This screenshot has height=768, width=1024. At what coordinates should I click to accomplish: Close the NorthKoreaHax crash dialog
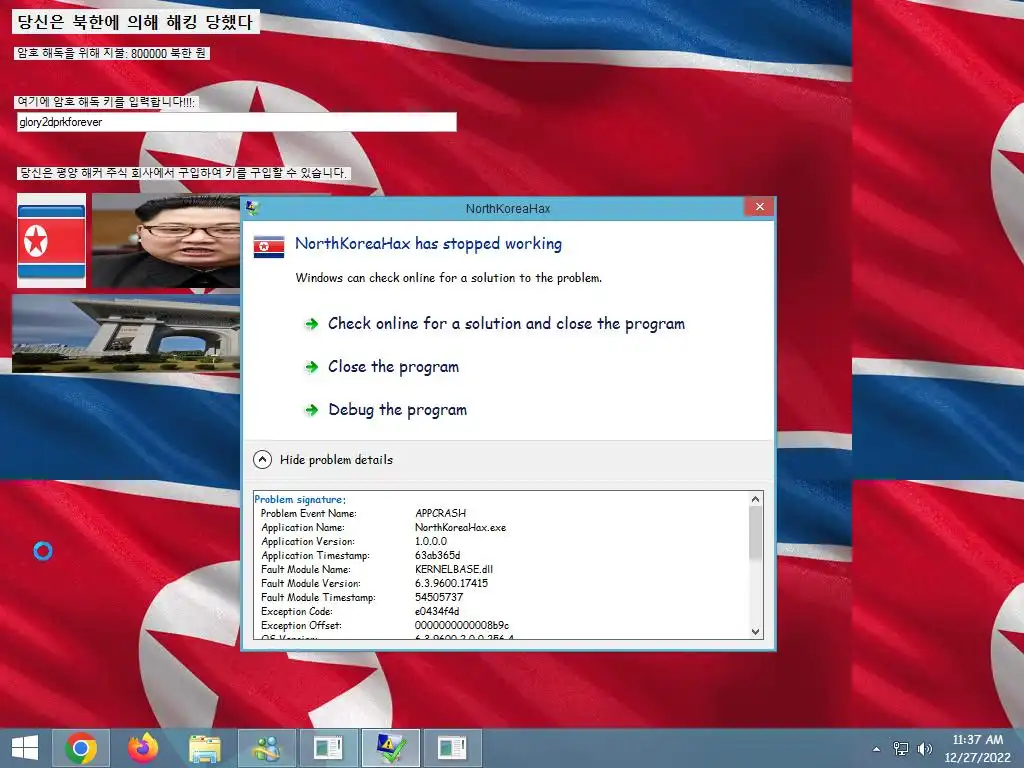coord(760,207)
